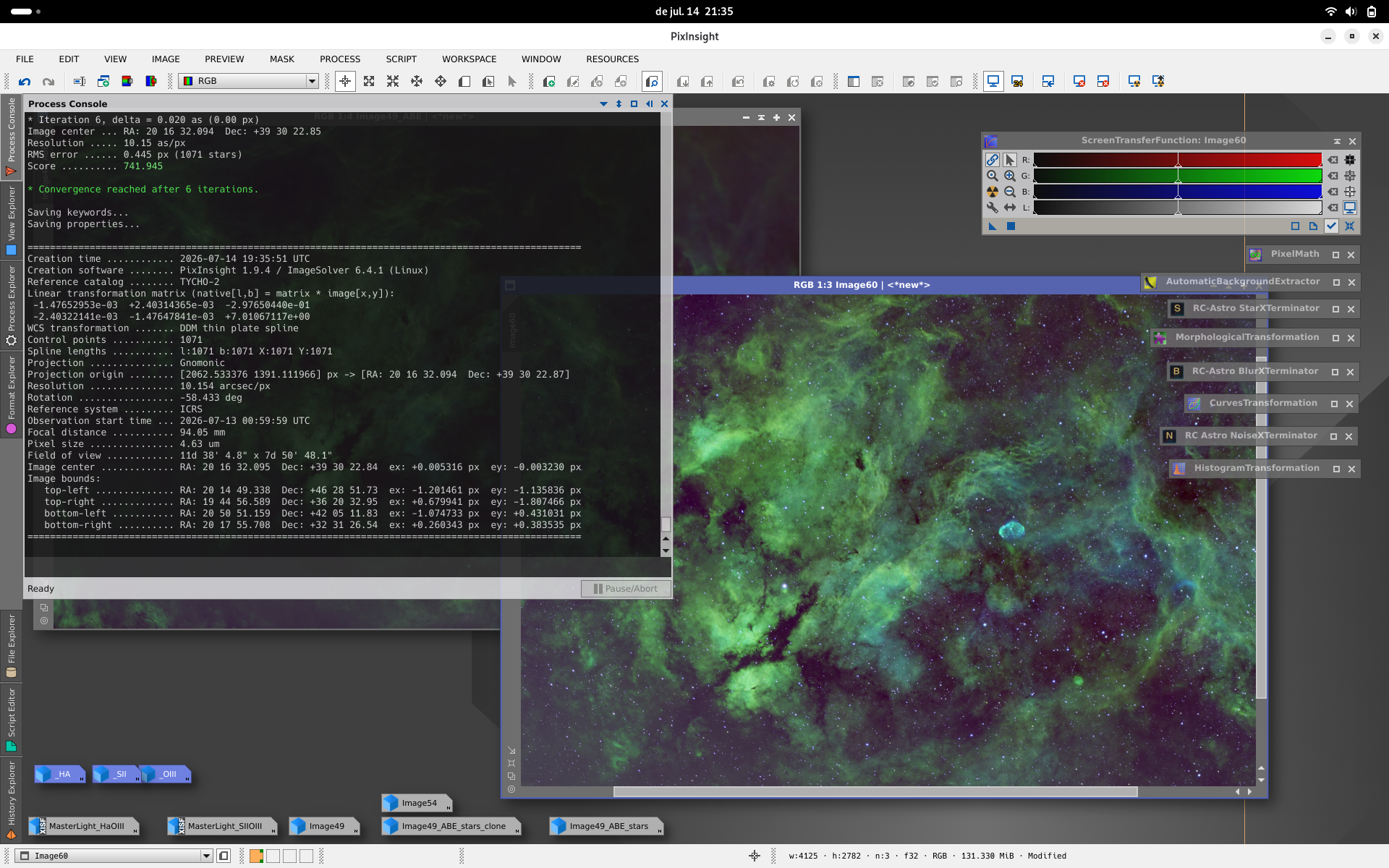Click the Image54 image icon

coord(417,803)
